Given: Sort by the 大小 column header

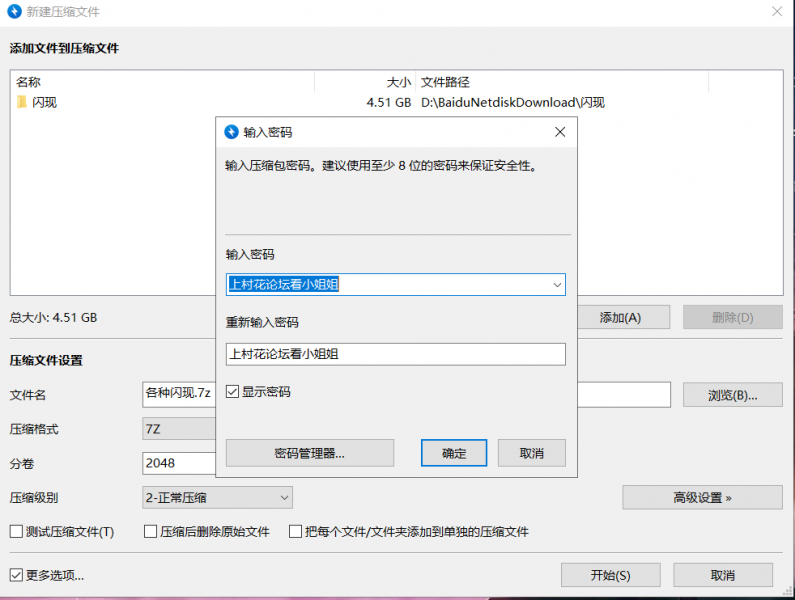Looking at the screenshot, I should click(x=365, y=82).
